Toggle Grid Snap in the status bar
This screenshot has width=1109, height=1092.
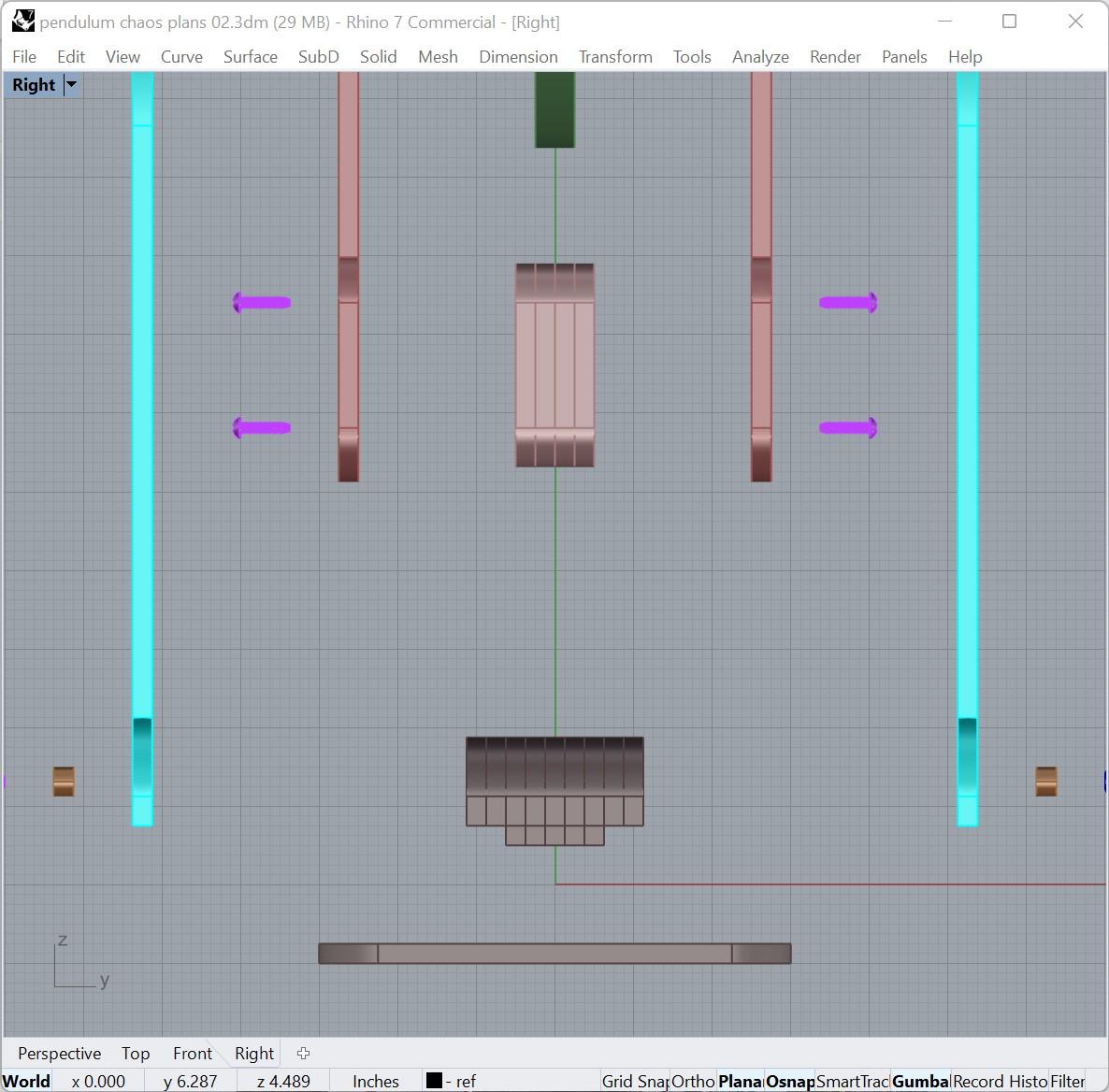tap(634, 1082)
